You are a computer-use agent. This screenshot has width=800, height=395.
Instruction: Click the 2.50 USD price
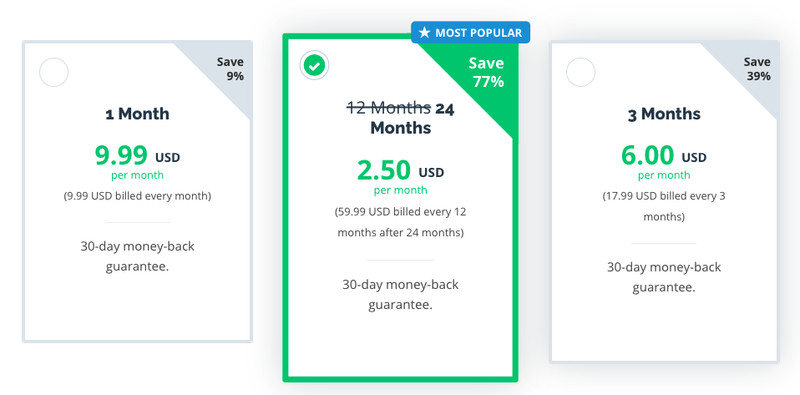click(401, 170)
